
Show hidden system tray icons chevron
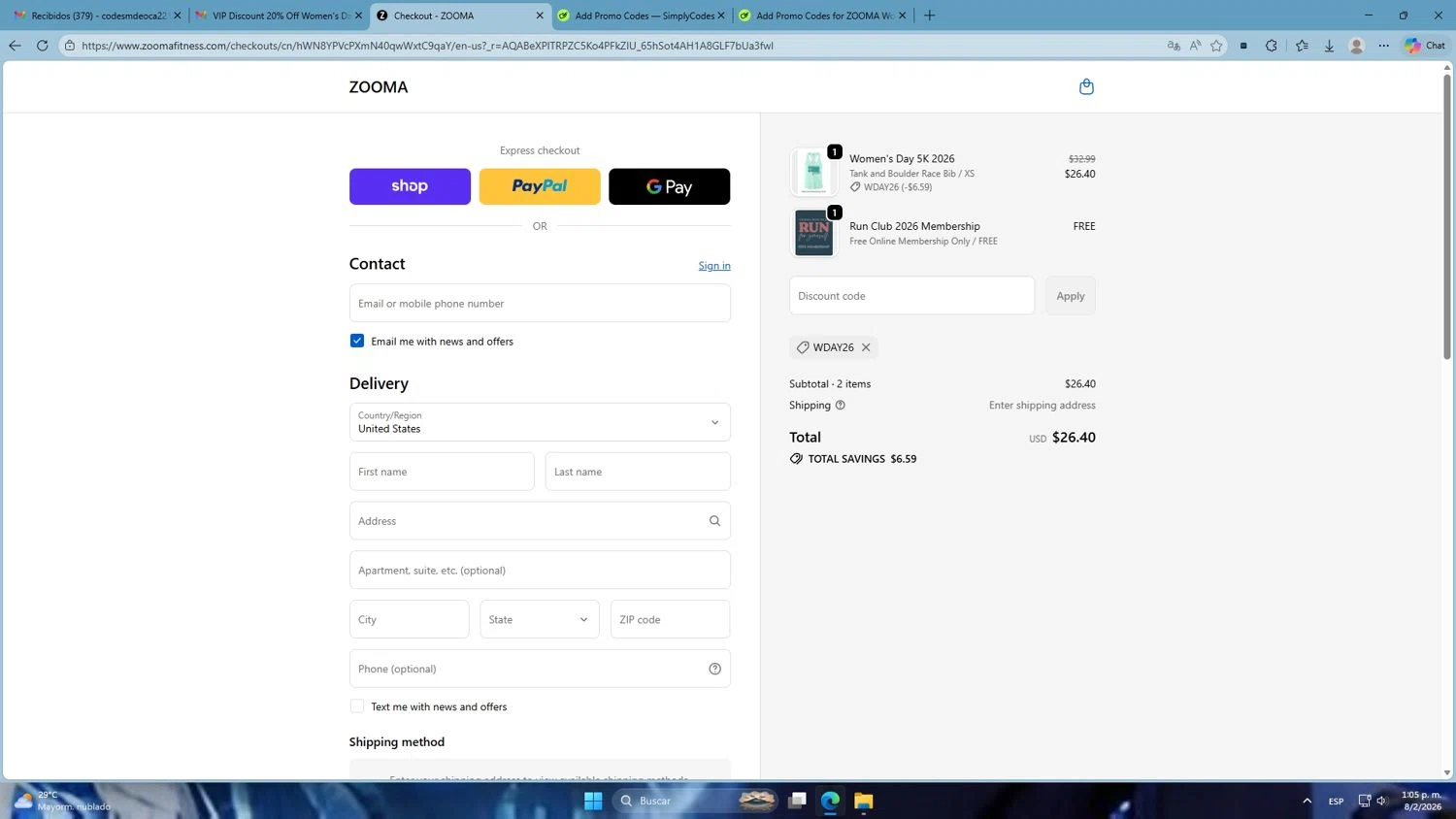(1307, 801)
